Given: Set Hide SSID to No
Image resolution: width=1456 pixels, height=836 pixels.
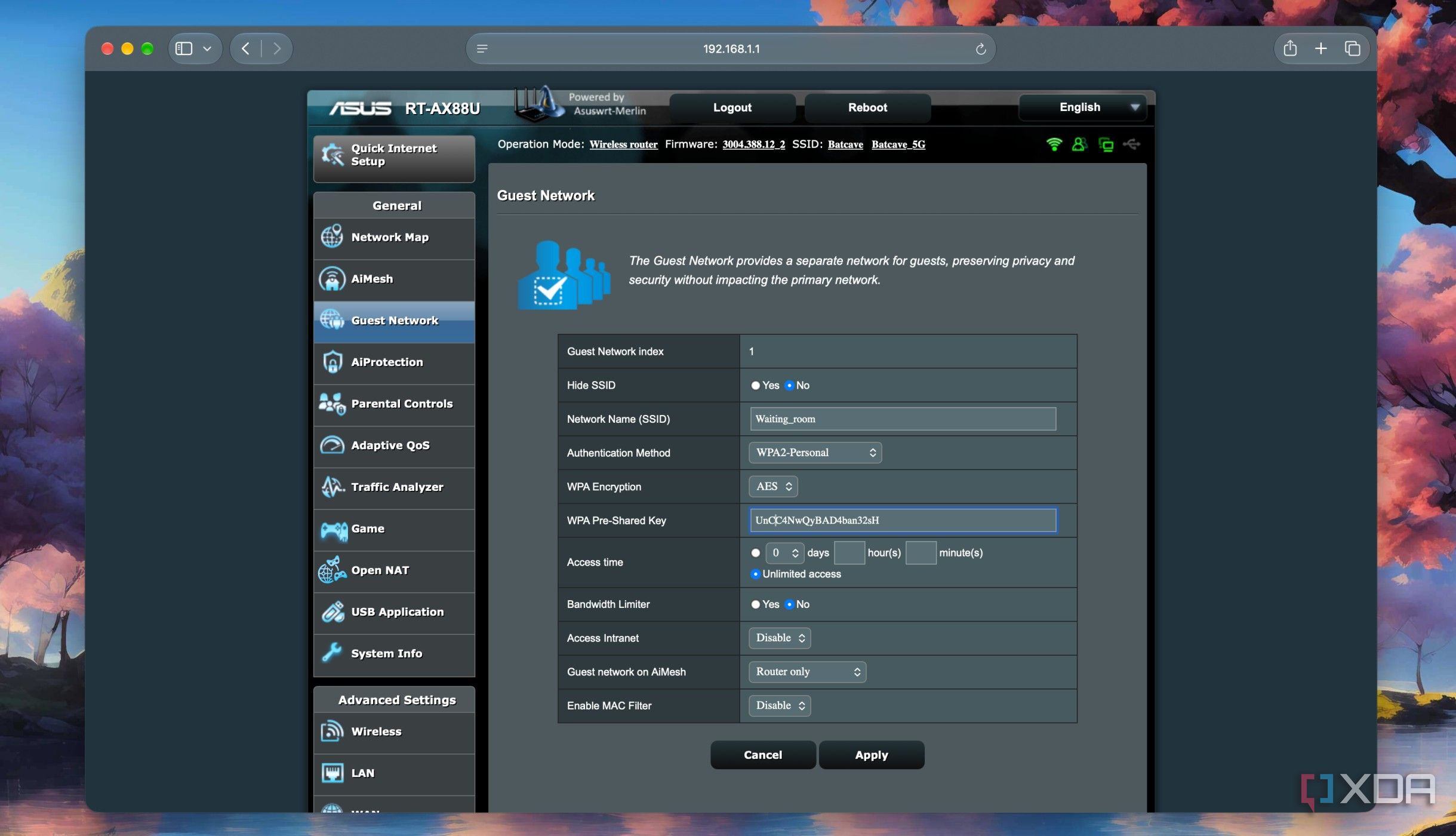Looking at the screenshot, I should 789,385.
